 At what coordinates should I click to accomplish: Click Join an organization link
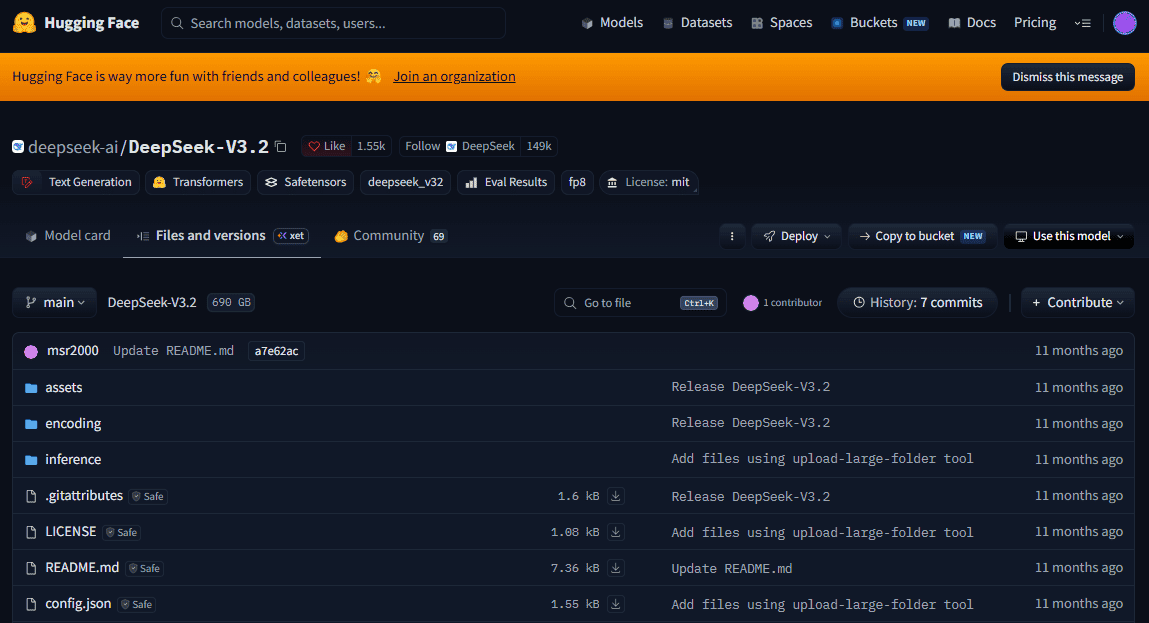coord(454,76)
